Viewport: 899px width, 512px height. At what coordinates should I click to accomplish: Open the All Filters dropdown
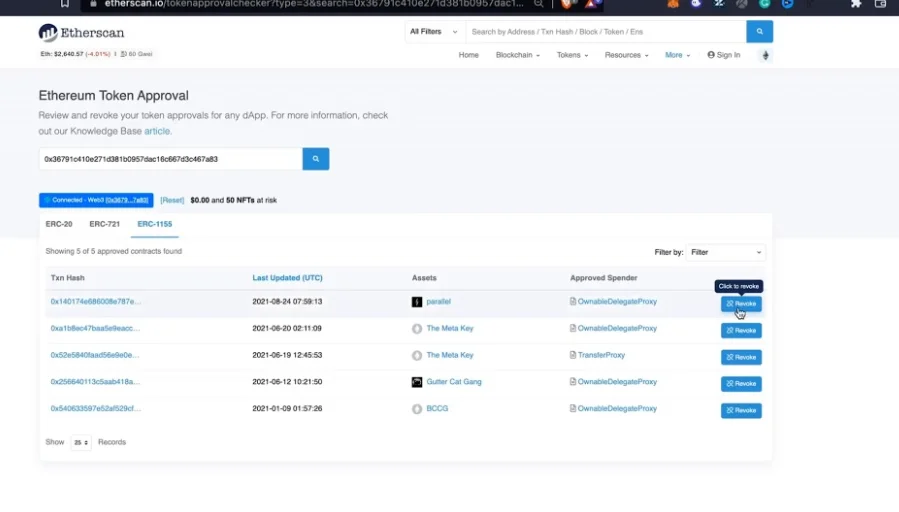click(435, 32)
